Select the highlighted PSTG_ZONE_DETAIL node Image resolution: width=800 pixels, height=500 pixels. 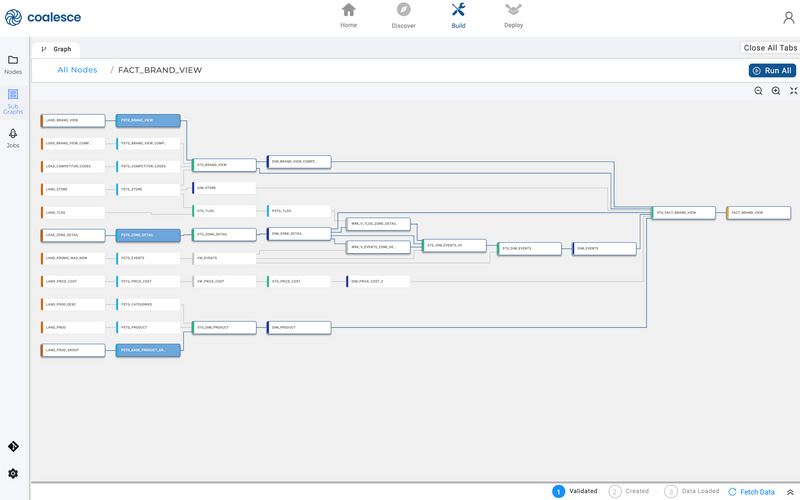tap(148, 235)
